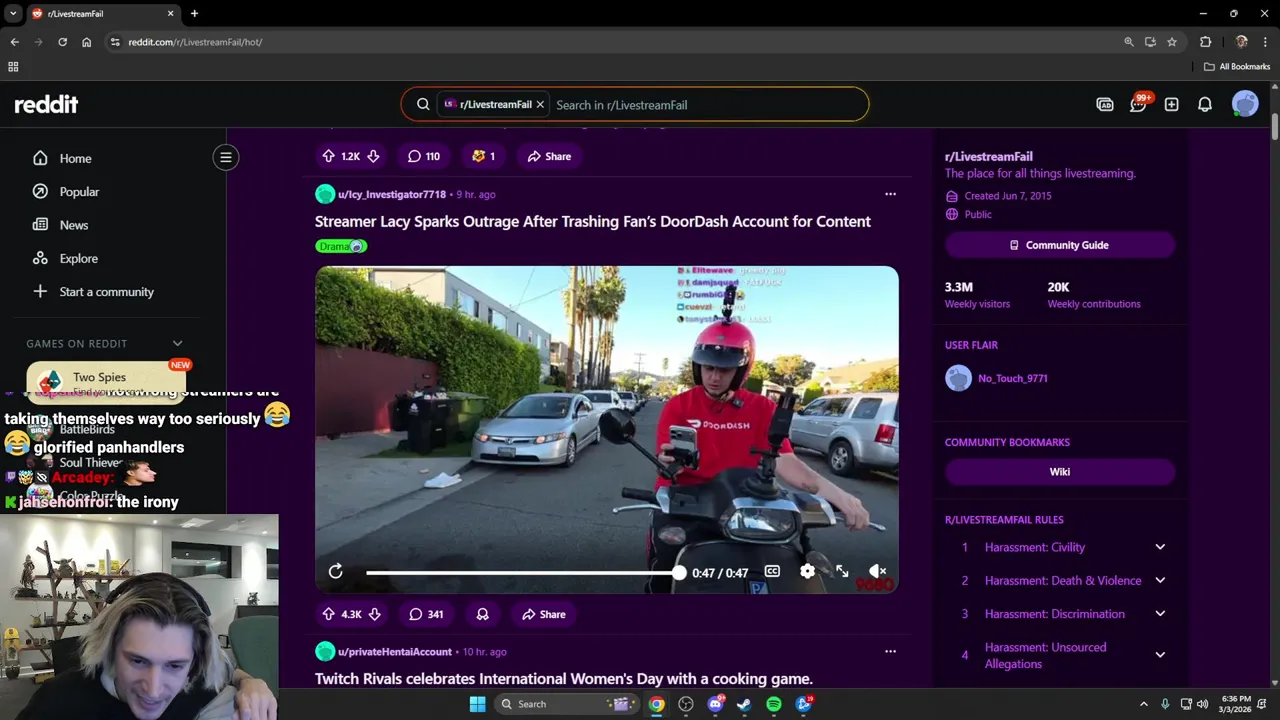This screenshot has width=1280, height=720.
Task: Open Discord from the taskbar
Action: coord(715,704)
